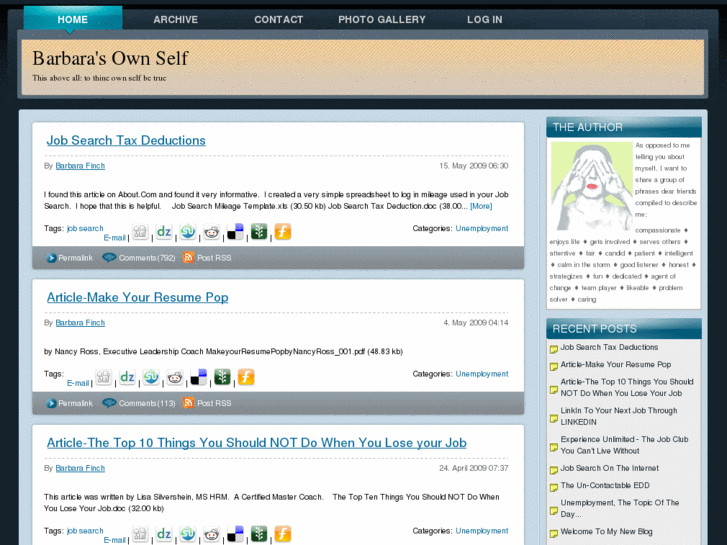Open the author's portrait image
The image size is (727, 545).
[592, 186]
